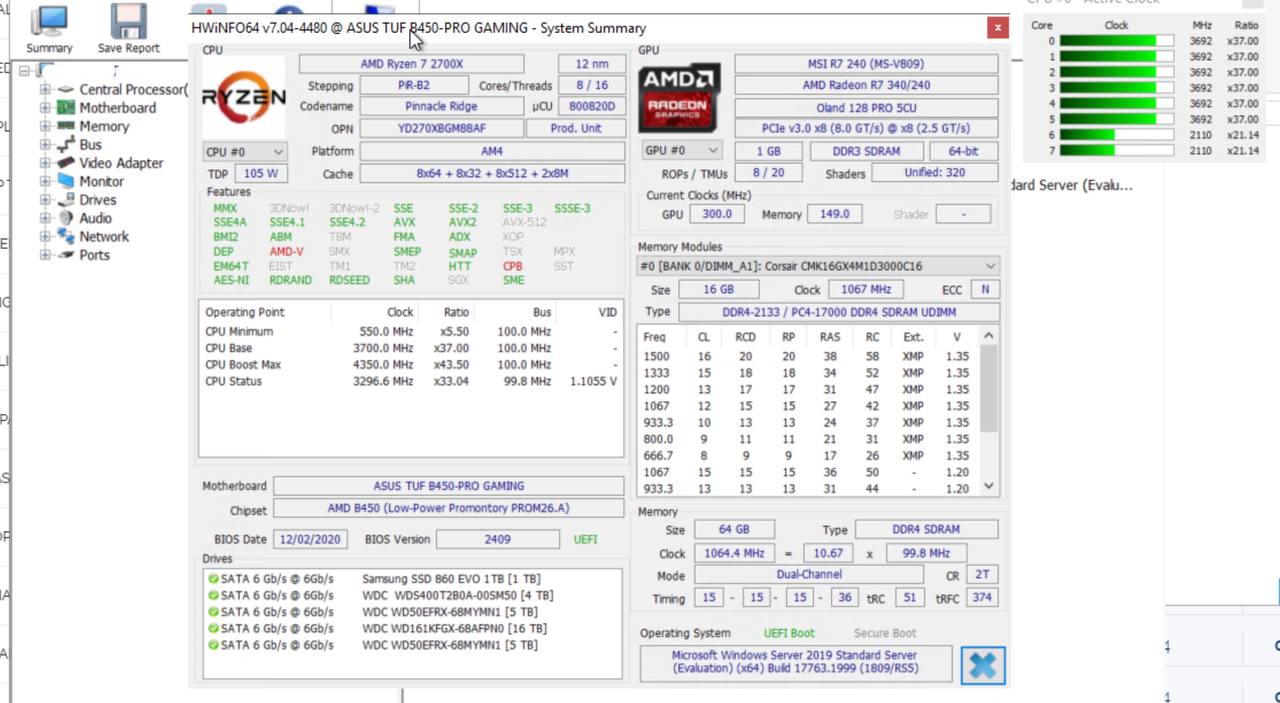The height and width of the screenshot is (703, 1280).
Task: Click the MSI R7 240 (MS-V809) field
Action: 866,64
